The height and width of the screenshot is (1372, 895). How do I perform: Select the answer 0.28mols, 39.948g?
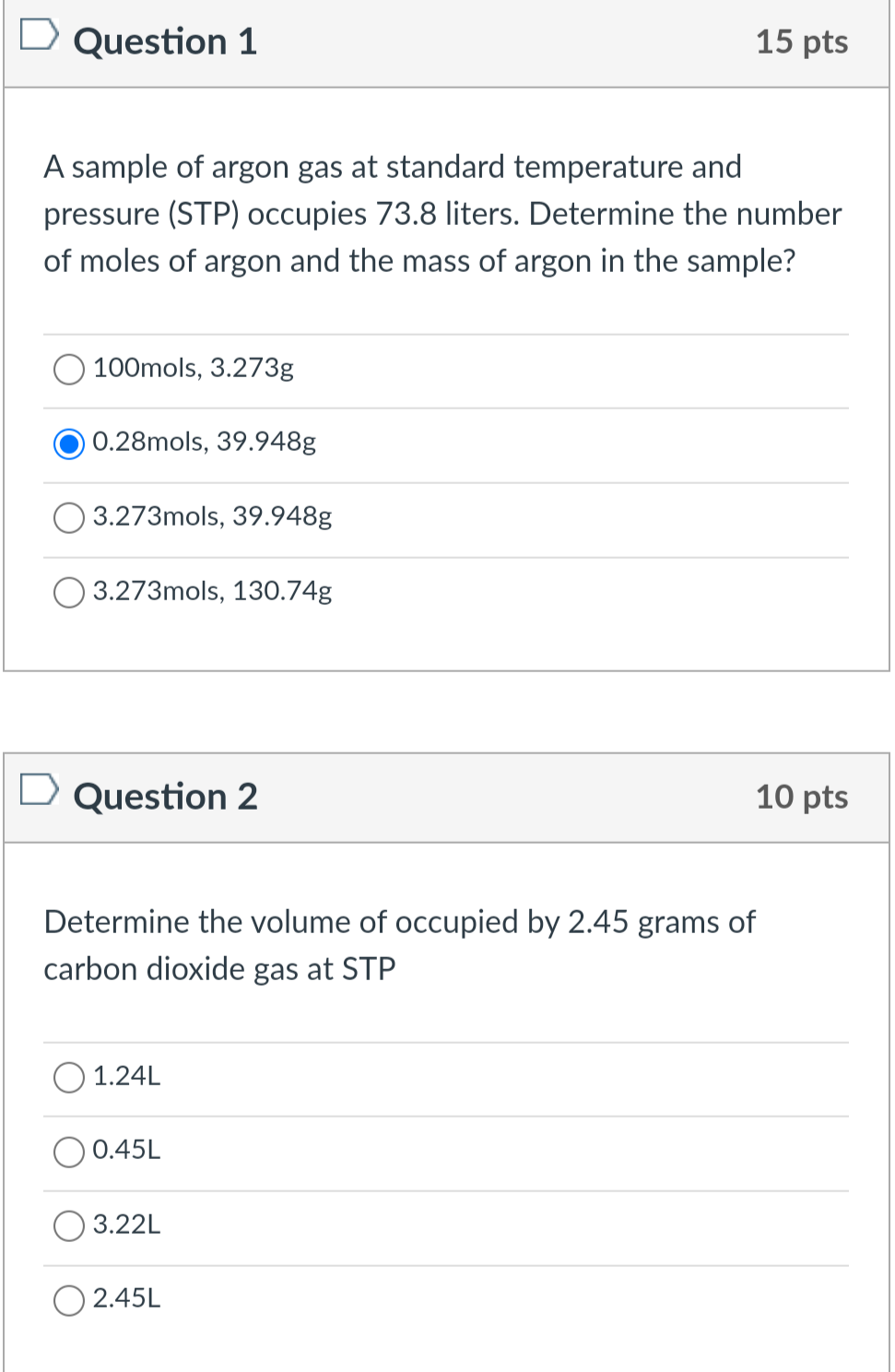click(x=68, y=444)
